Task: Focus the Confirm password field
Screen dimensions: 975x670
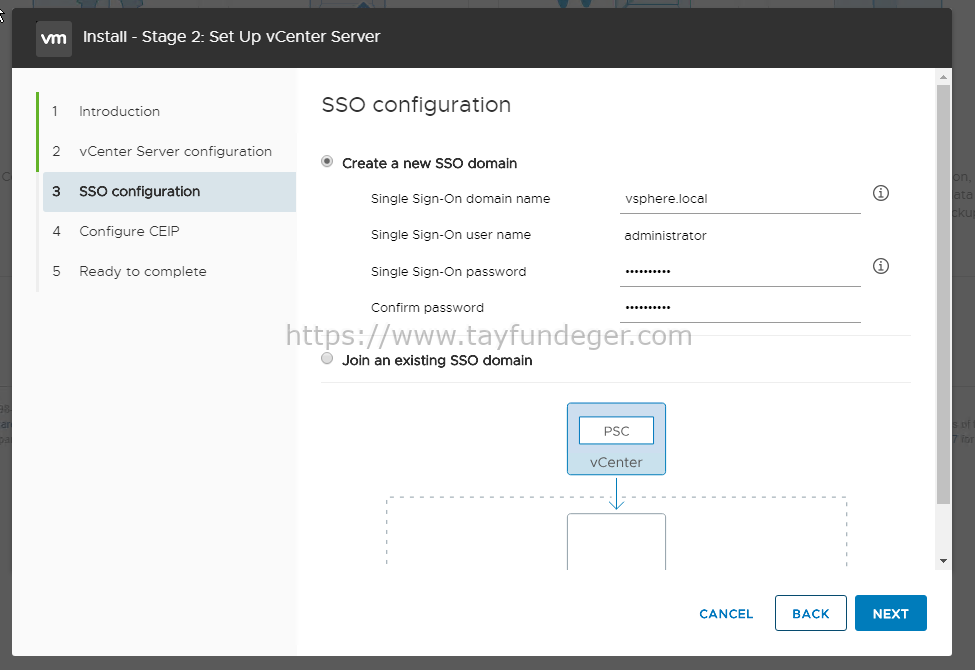Action: click(x=740, y=308)
